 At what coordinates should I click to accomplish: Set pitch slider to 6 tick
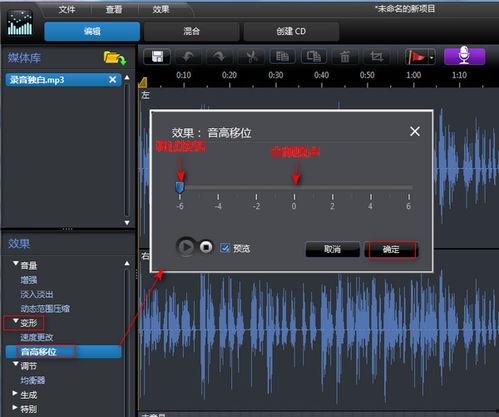coord(409,197)
